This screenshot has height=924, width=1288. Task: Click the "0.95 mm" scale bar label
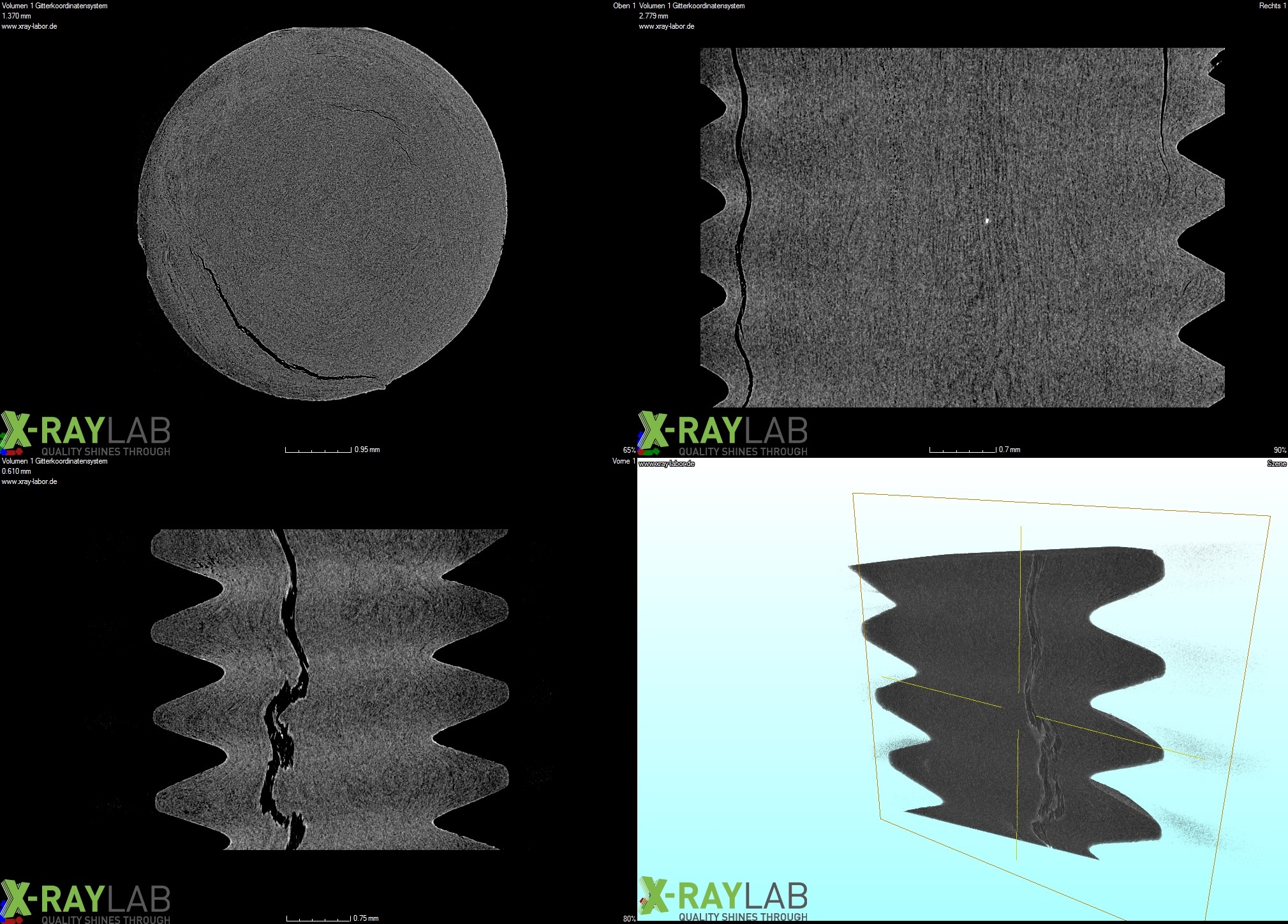coord(367,450)
